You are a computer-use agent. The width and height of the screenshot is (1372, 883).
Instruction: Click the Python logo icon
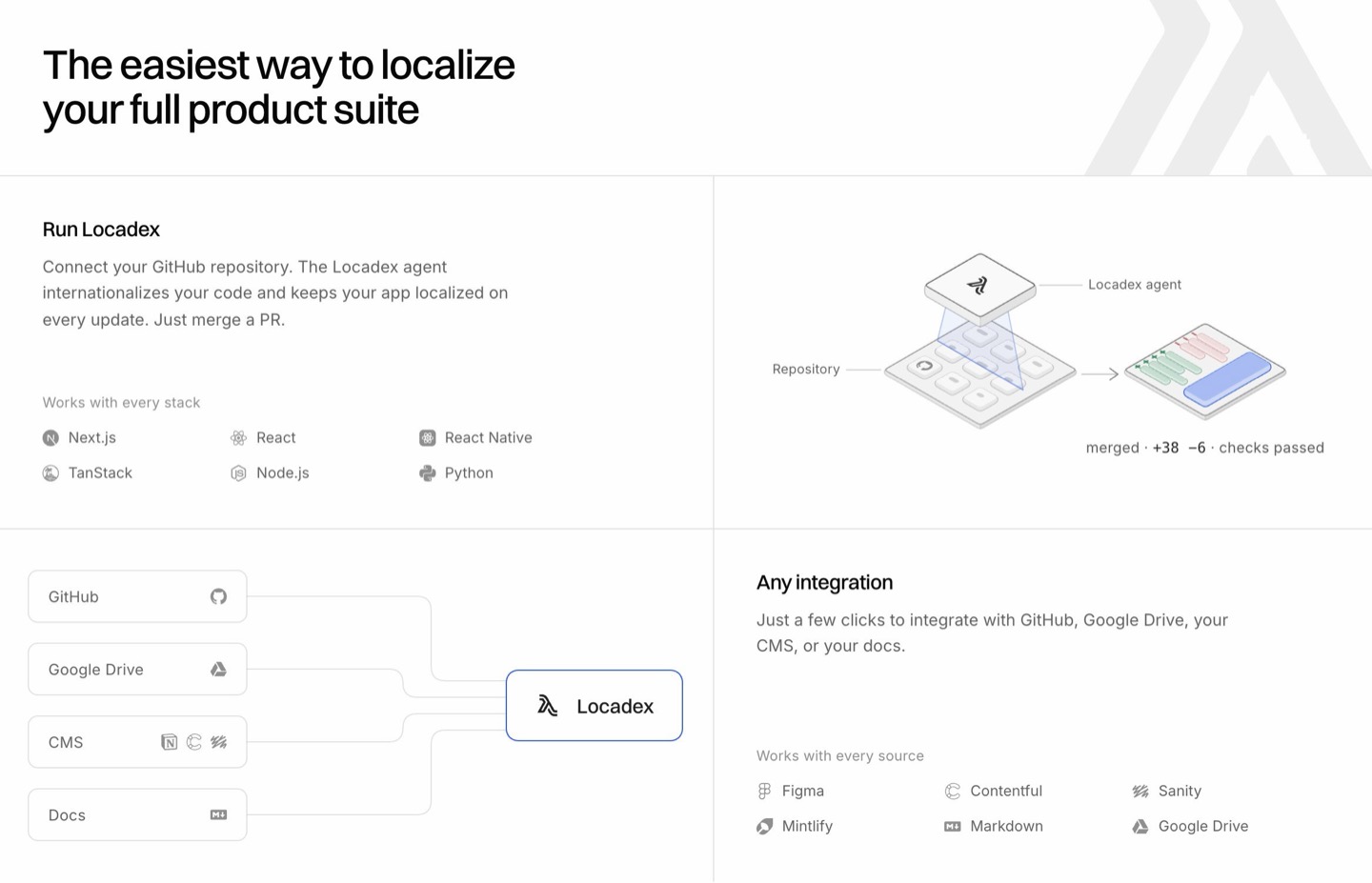tap(427, 473)
